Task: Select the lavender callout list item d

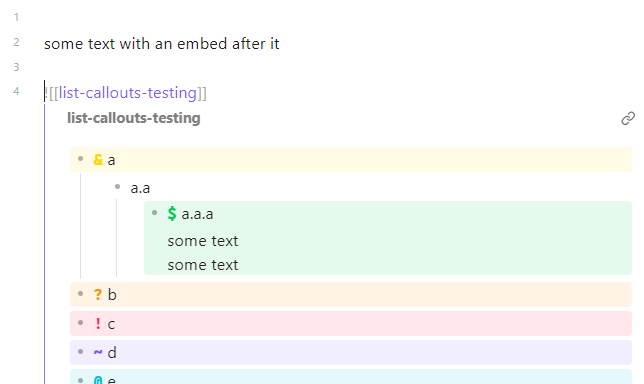Action: (351, 352)
